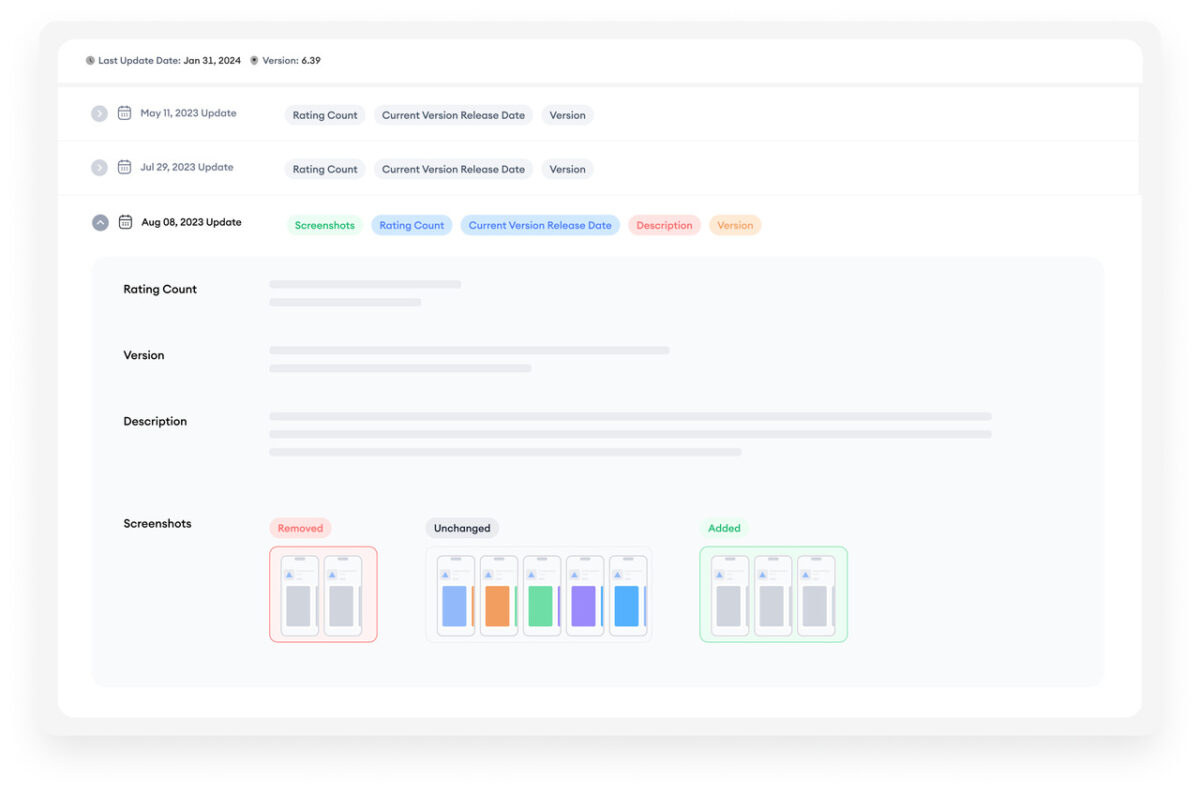
Task: Click calendar icon beside May 11, 2023 Update
Action: [124, 113]
